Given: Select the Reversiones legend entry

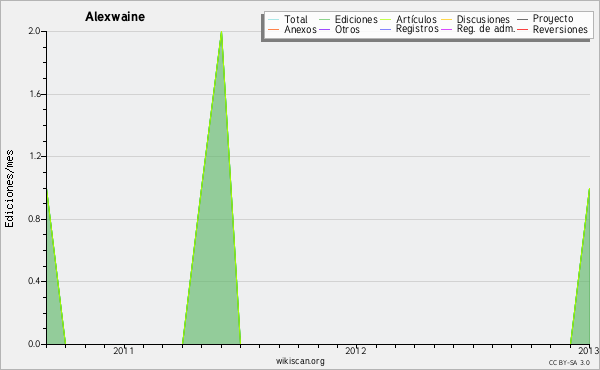Looking at the screenshot, I should pyautogui.click(x=560, y=29).
